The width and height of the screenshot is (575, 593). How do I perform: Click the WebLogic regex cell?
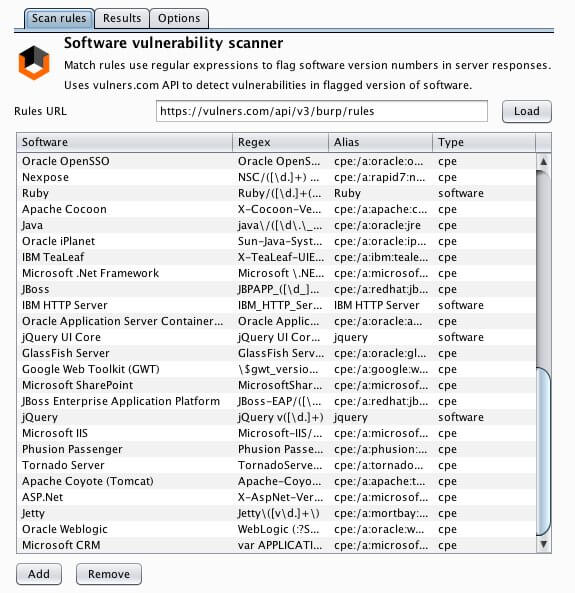[x=280, y=529]
